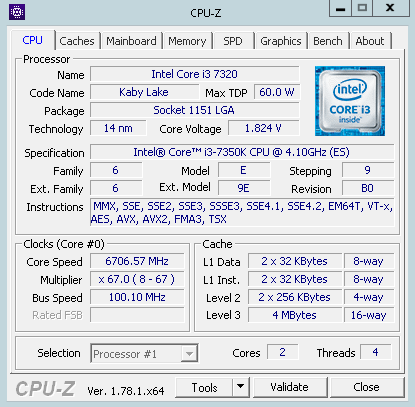Click the Intel Core i3 inside logo

coord(350,101)
